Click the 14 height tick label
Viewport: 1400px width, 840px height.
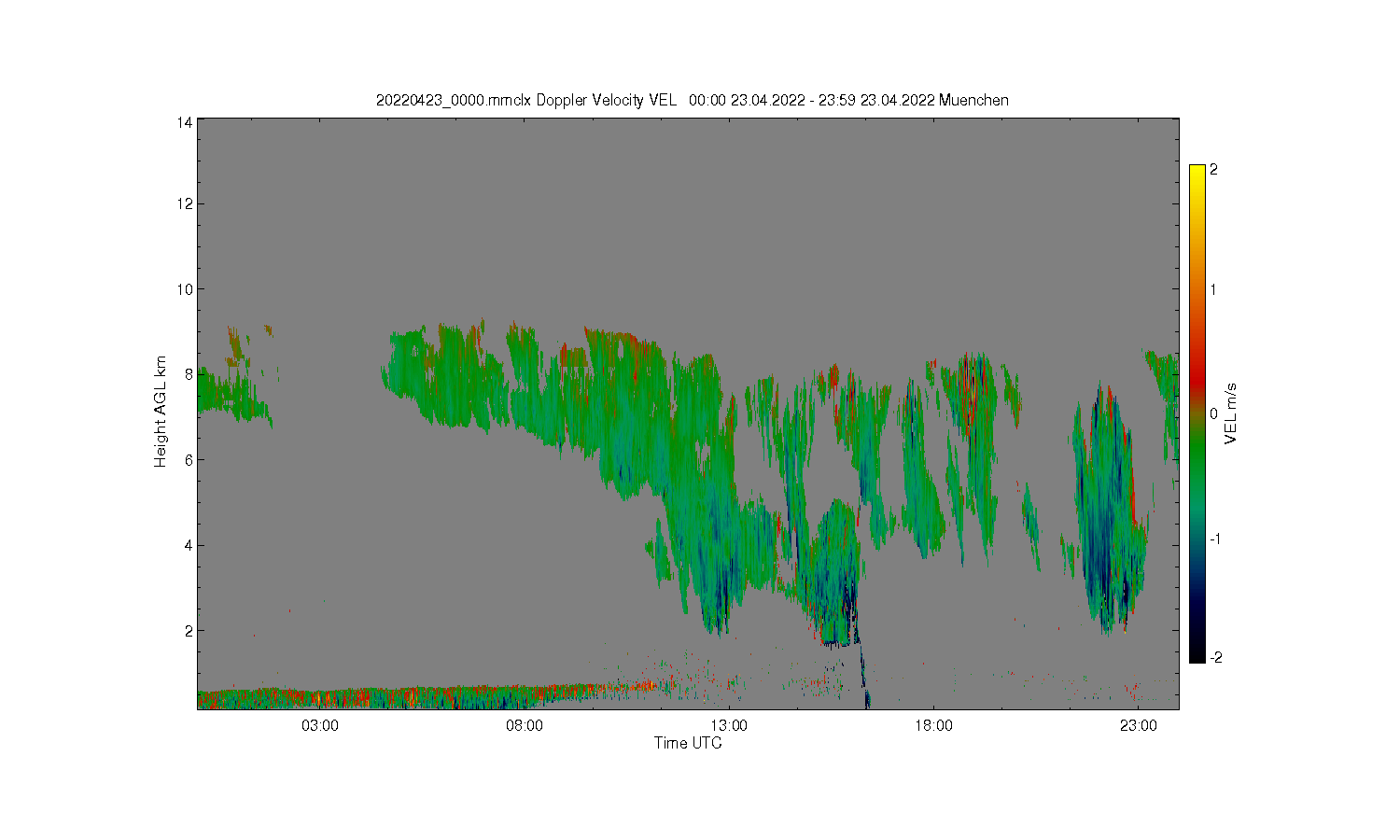[186, 122]
